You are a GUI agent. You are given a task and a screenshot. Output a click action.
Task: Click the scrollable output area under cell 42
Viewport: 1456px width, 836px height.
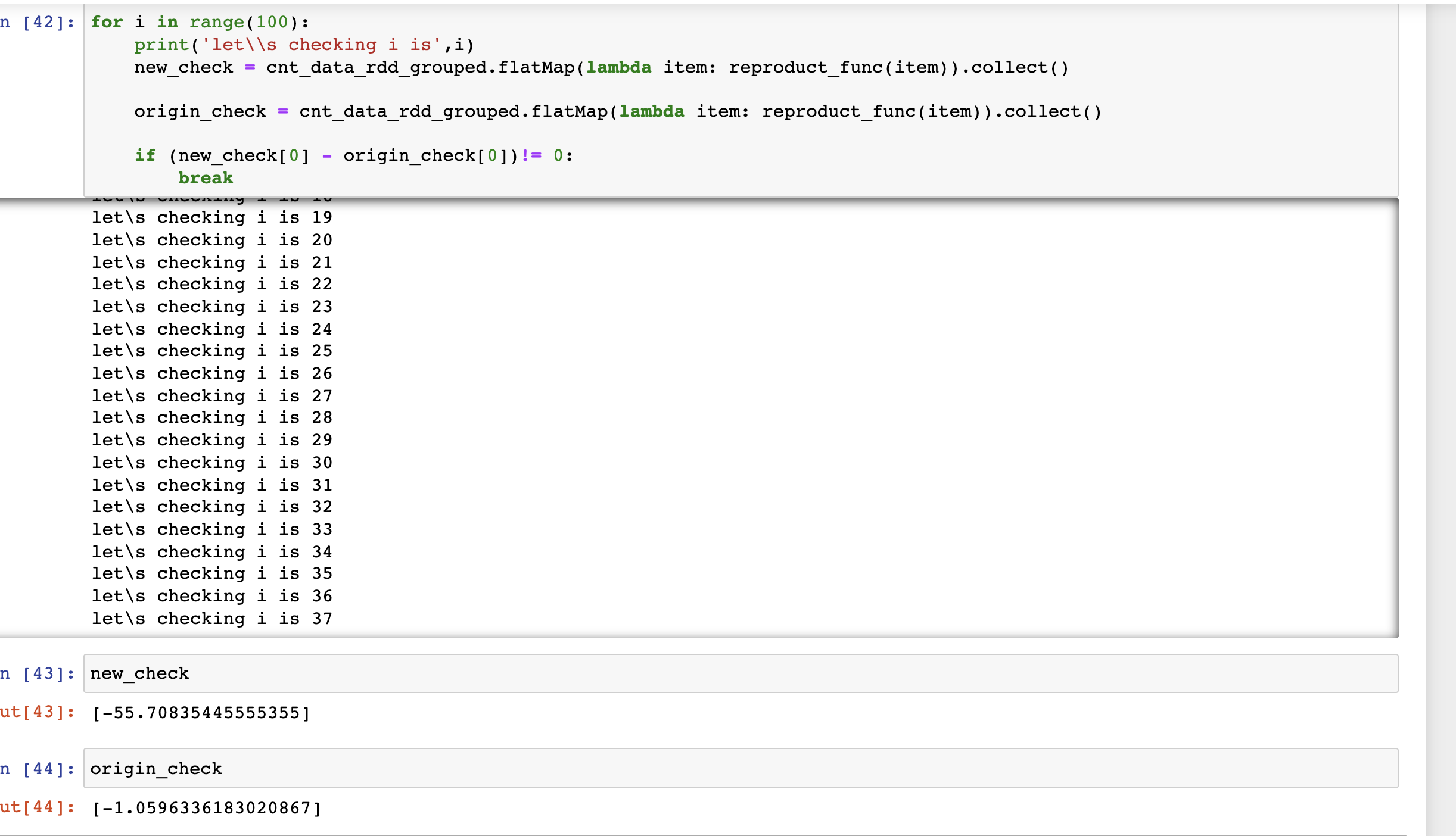point(715,417)
